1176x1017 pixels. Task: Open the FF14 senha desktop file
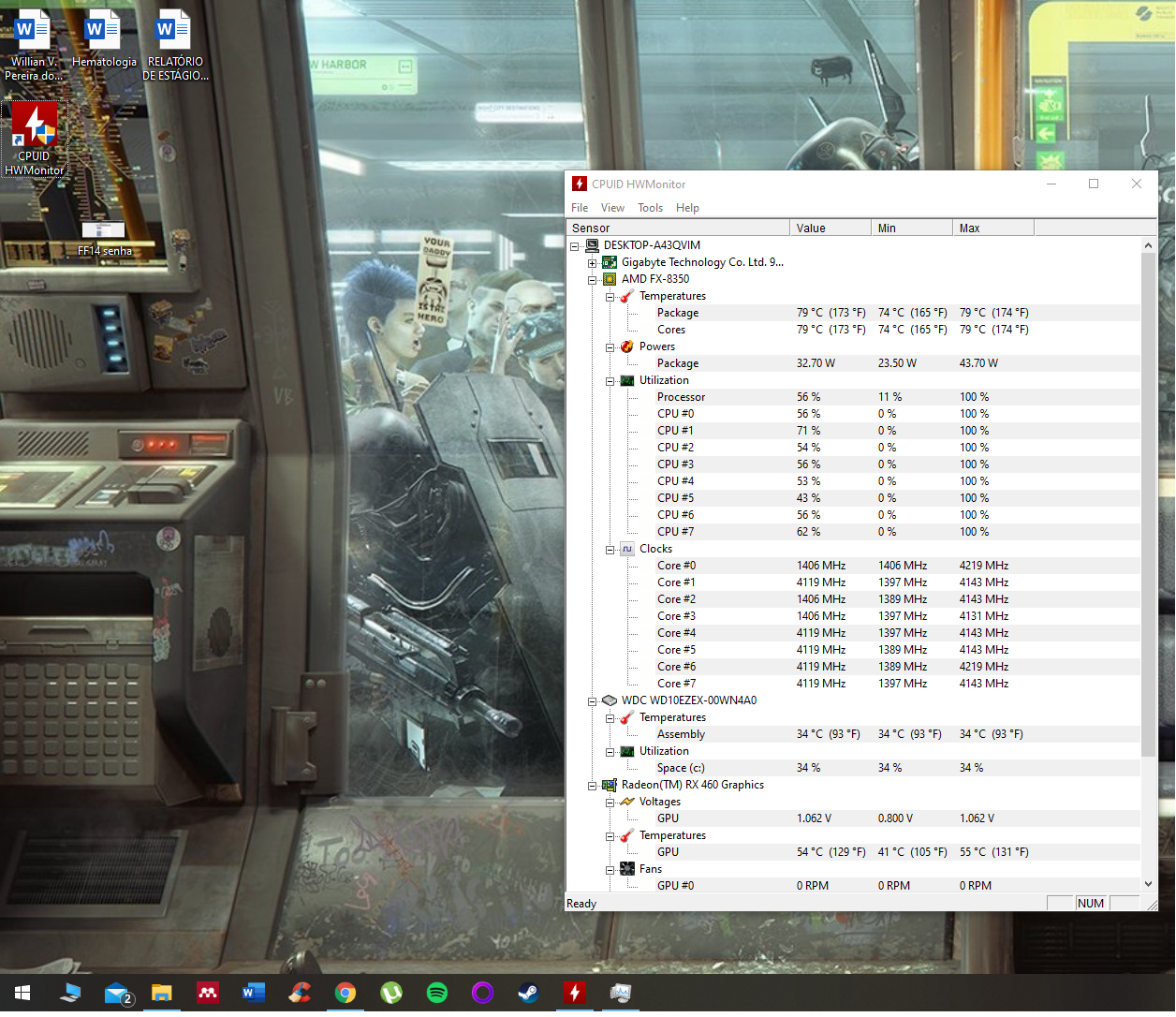(x=104, y=238)
